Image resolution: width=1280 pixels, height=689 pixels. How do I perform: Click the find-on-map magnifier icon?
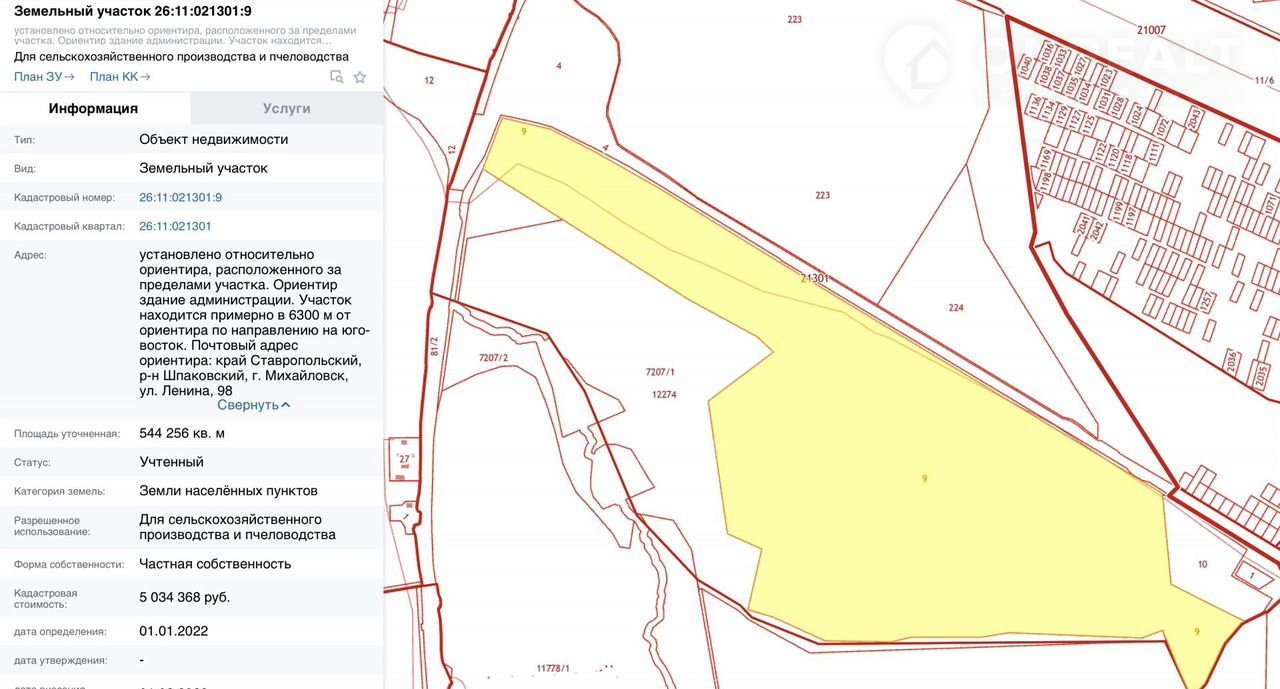337,77
